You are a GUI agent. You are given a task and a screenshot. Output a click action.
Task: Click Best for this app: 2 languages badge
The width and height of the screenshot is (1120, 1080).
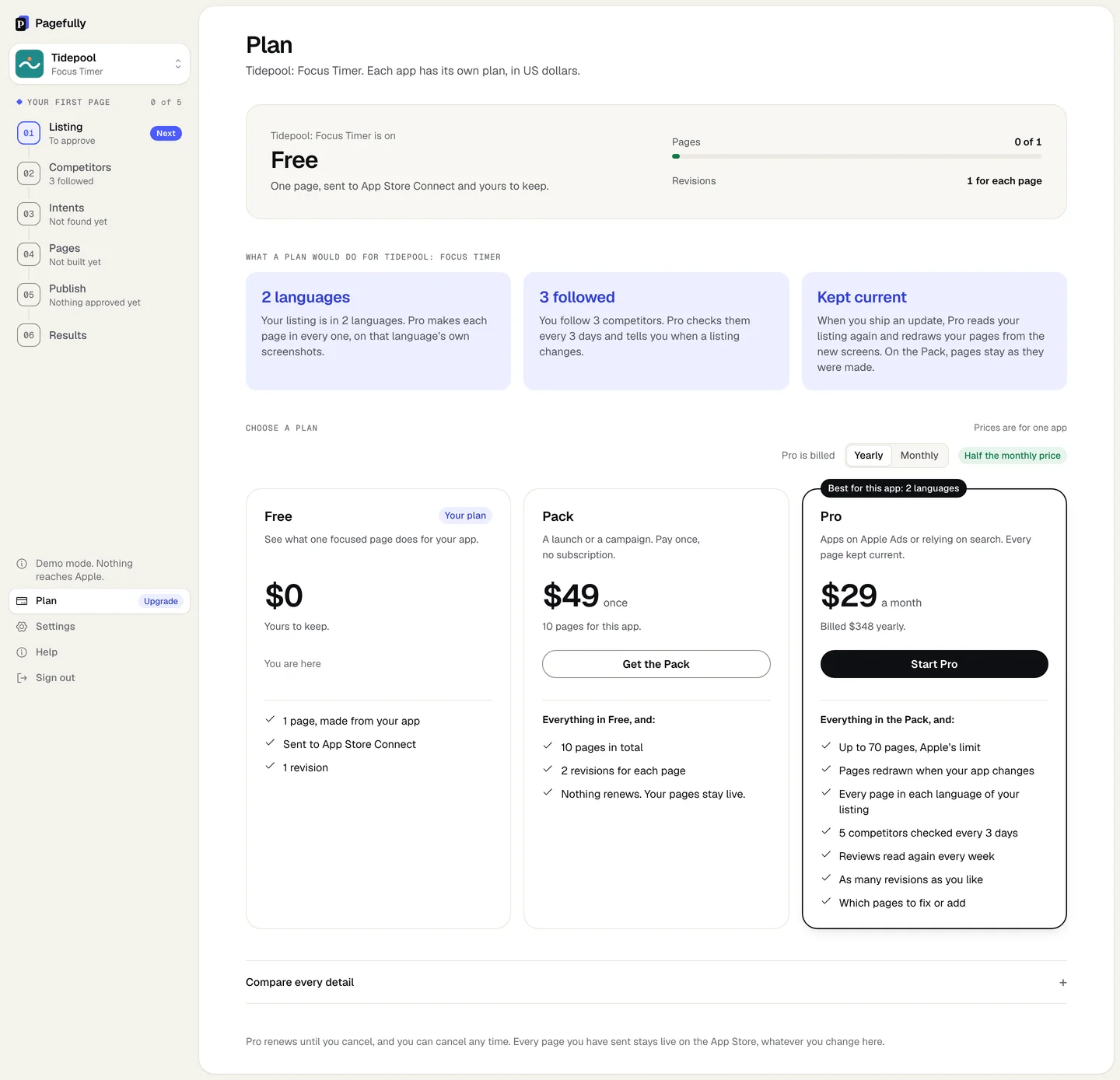point(894,488)
